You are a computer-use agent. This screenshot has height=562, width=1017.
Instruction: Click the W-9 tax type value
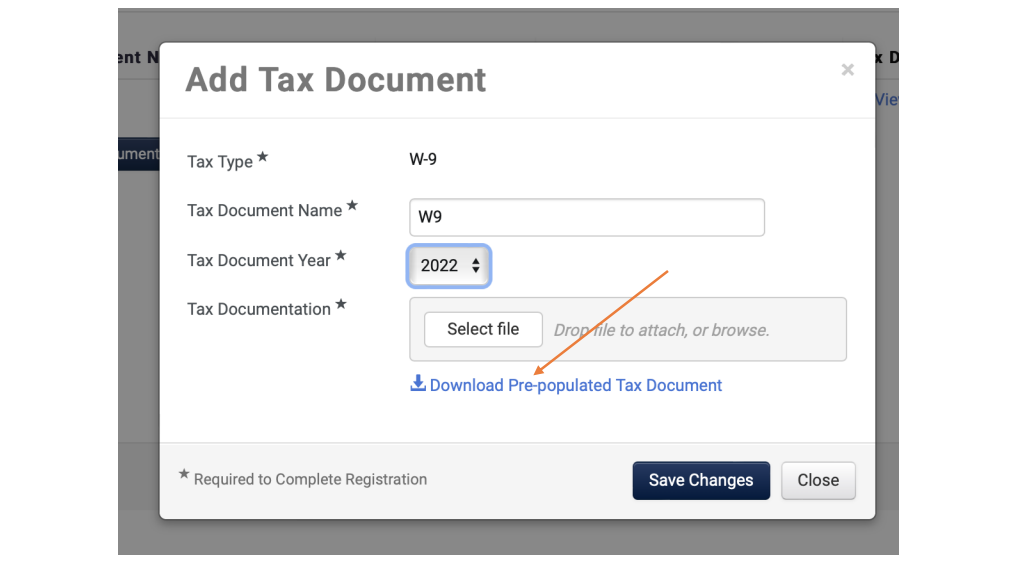point(423,160)
